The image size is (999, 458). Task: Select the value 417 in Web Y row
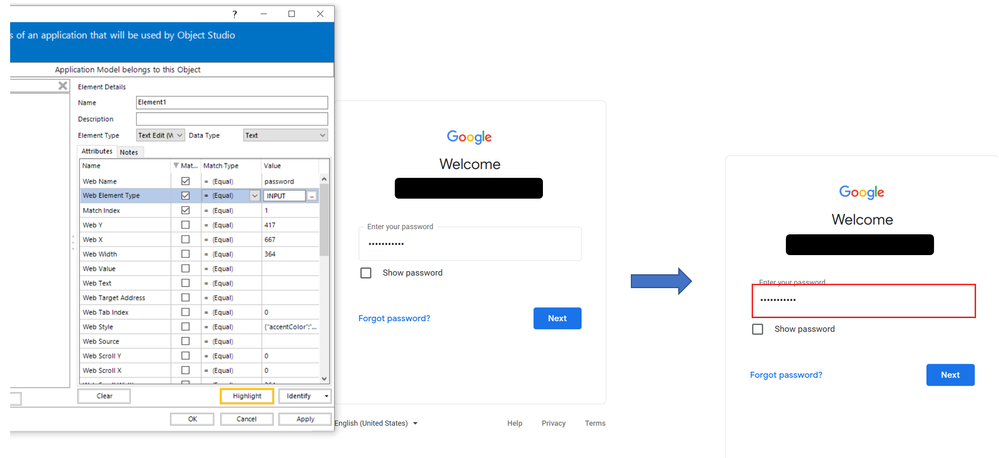(269, 225)
